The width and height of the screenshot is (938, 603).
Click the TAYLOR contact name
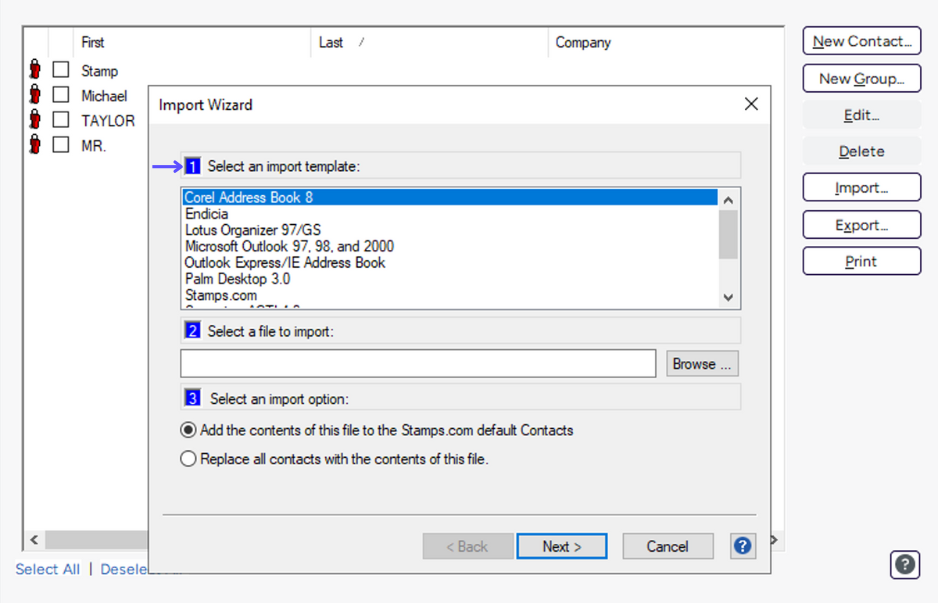108,121
